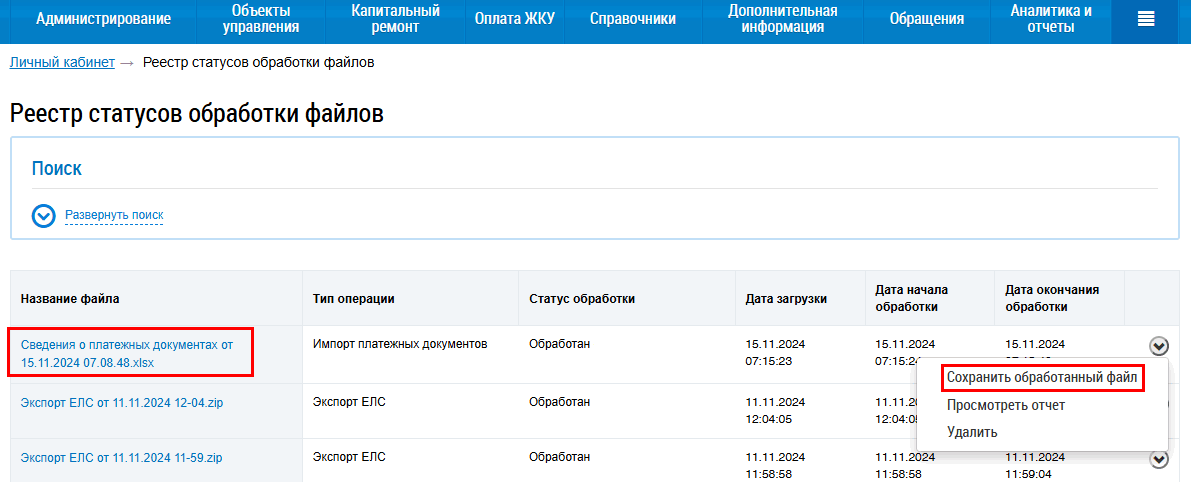Go to "Личный кабинет" breadcrumb link

coord(62,63)
